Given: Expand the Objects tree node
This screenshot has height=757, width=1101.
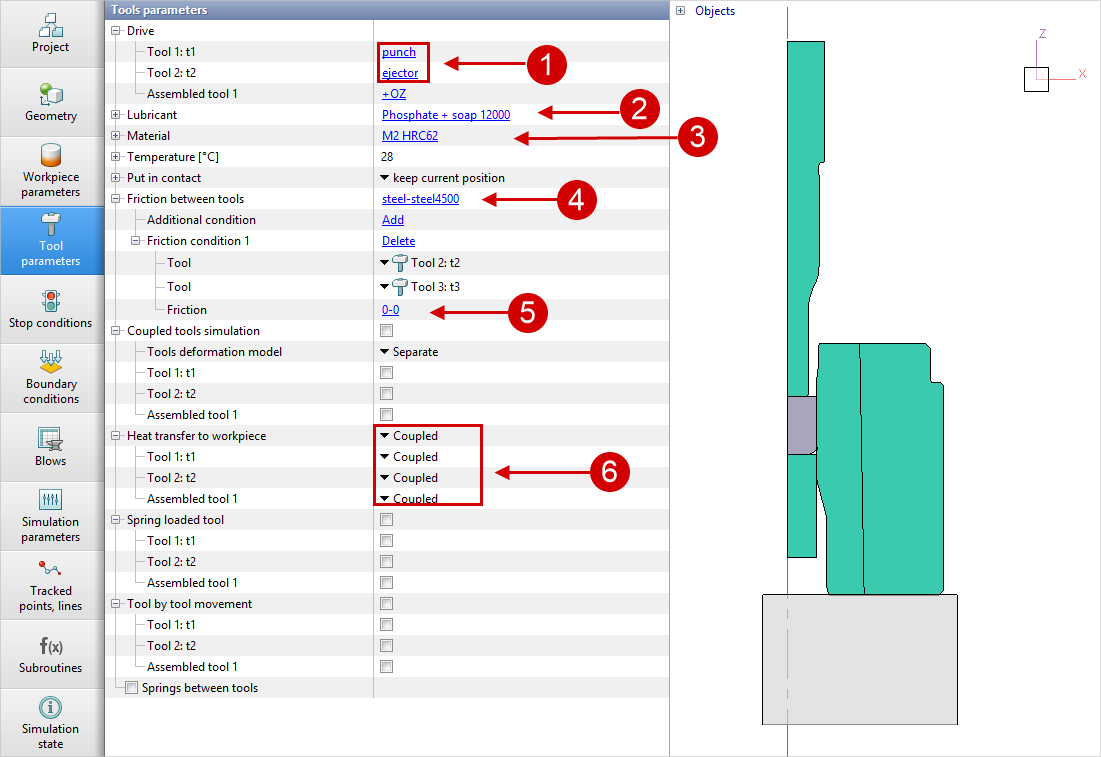Looking at the screenshot, I should click(681, 11).
